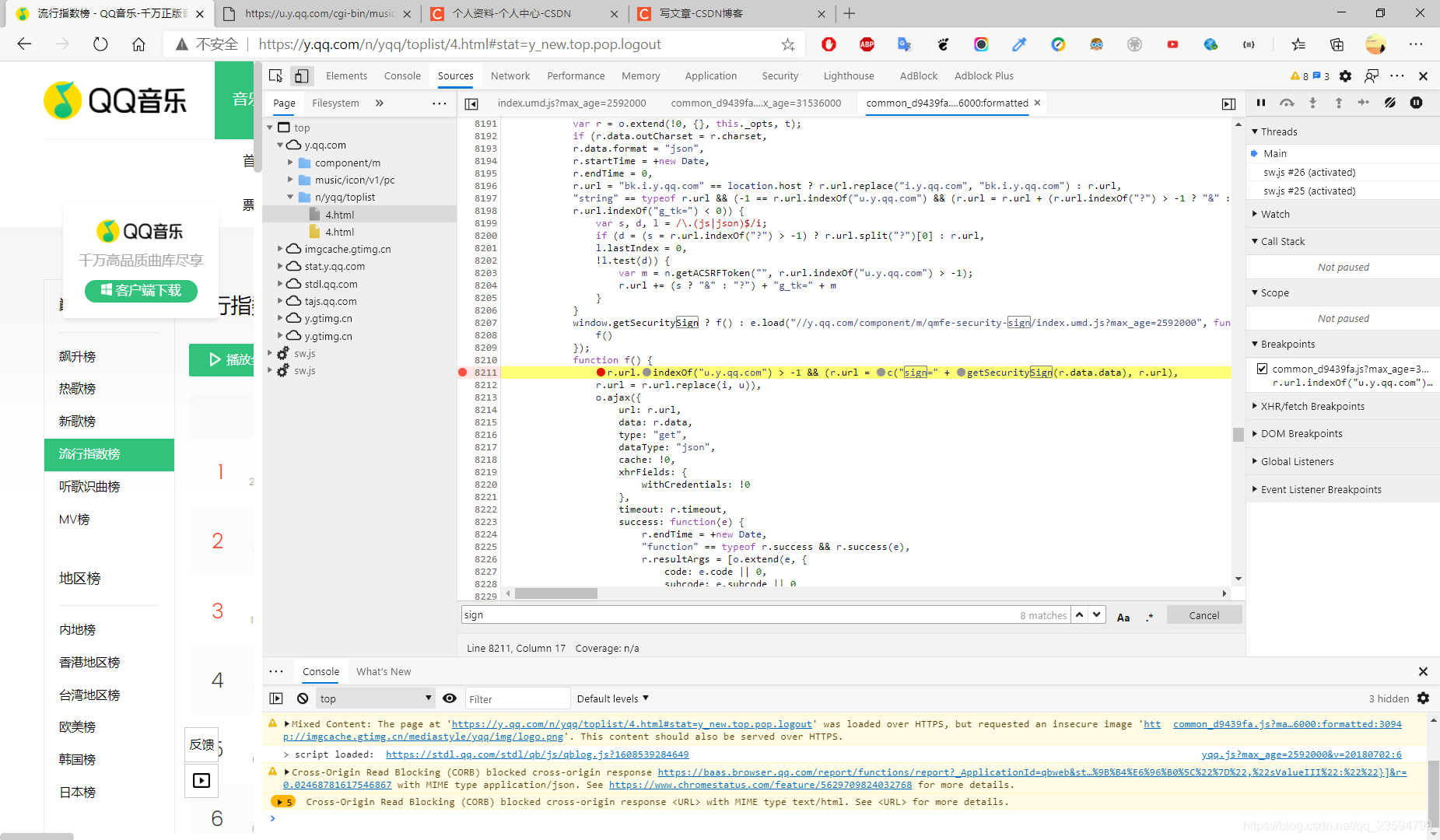Cancel the sign search
Screen dimensions: 1440x840
1204,615
